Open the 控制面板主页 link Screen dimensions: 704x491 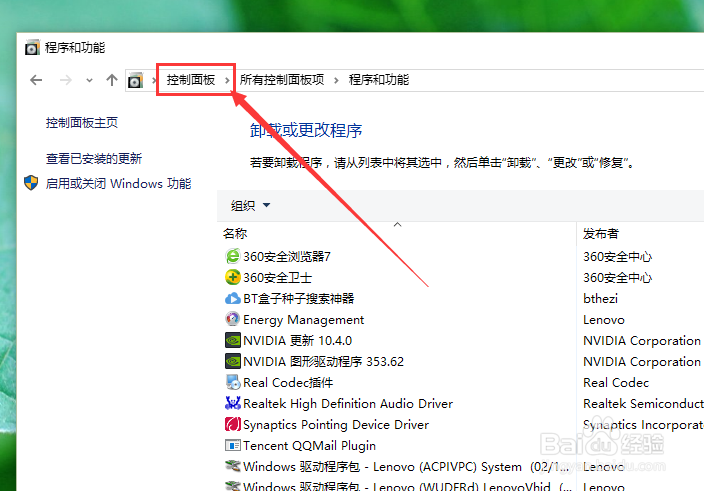82,123
